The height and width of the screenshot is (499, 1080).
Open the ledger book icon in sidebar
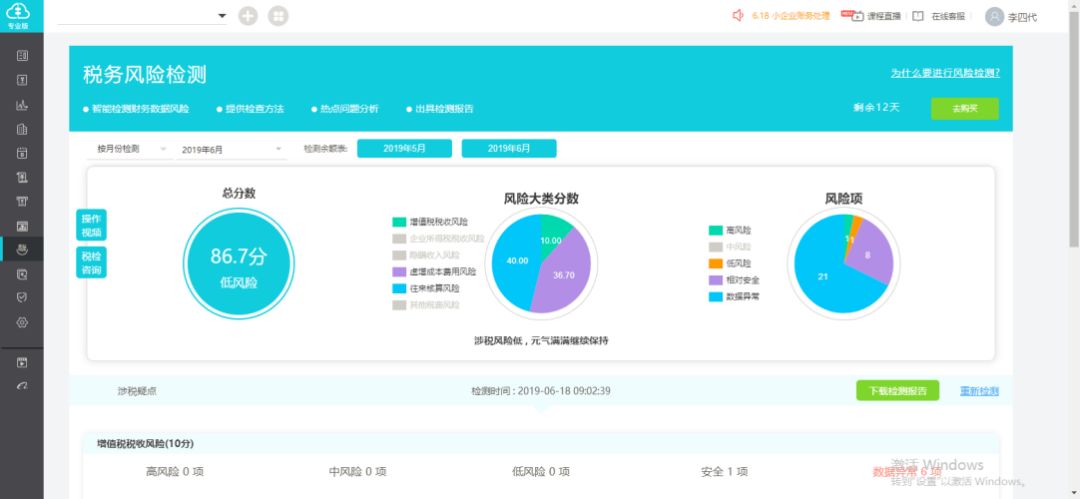(22, 56)
